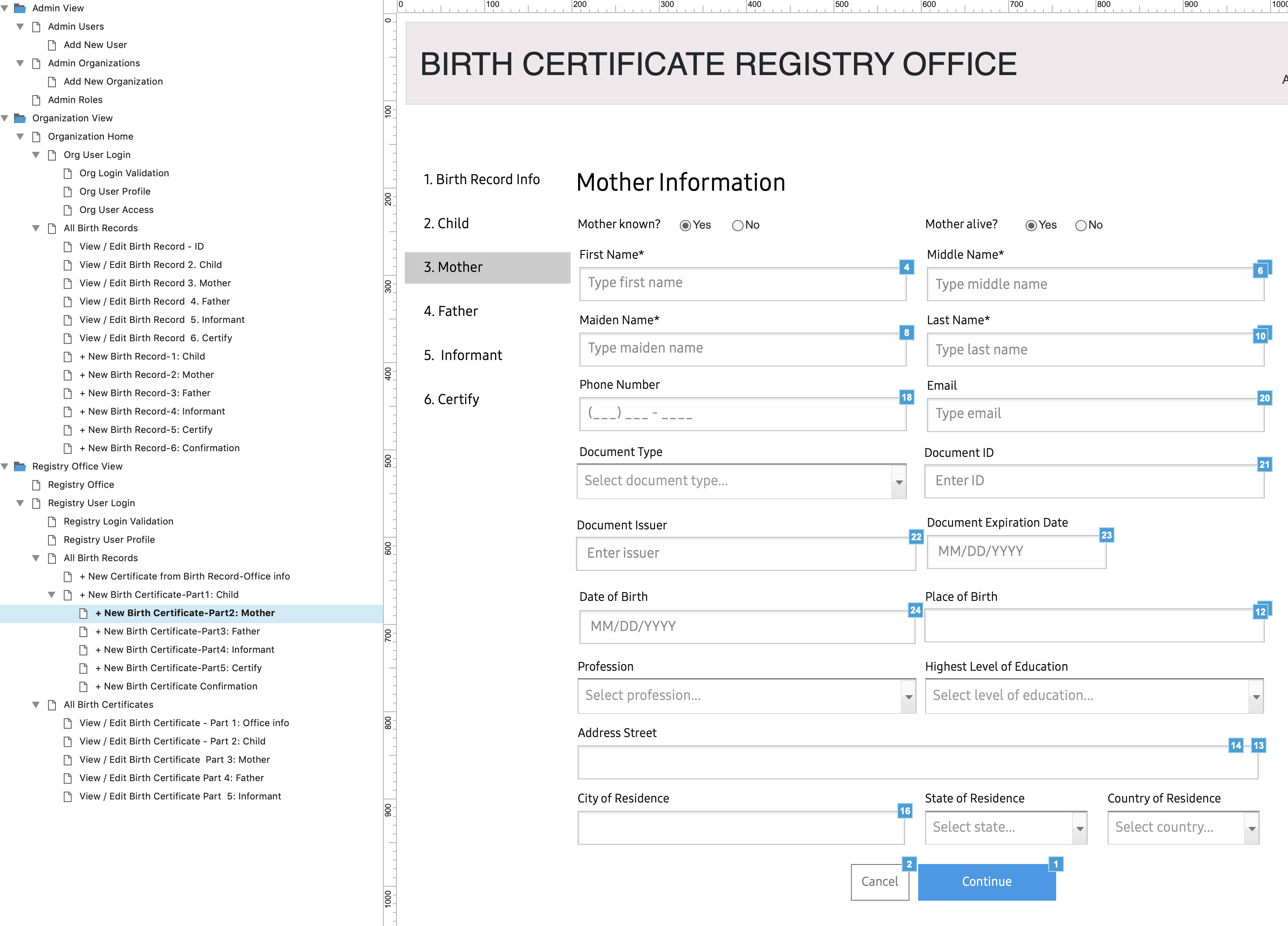Viewport: 1288px width, 926px height.
Task: Go to step 6. Certify
Action: [x=451, y=399]
